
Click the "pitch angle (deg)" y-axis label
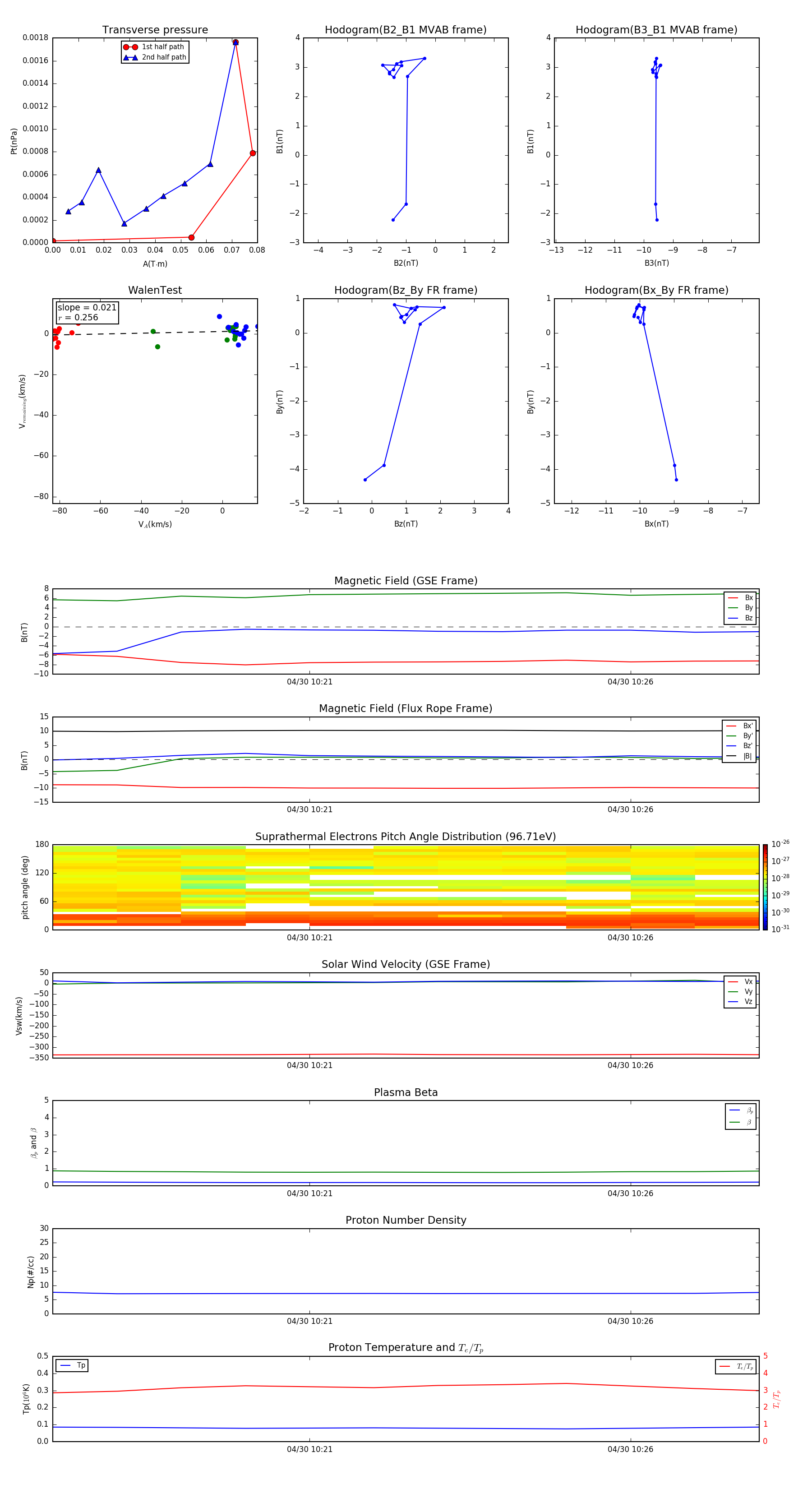click(x=25, y=887)
